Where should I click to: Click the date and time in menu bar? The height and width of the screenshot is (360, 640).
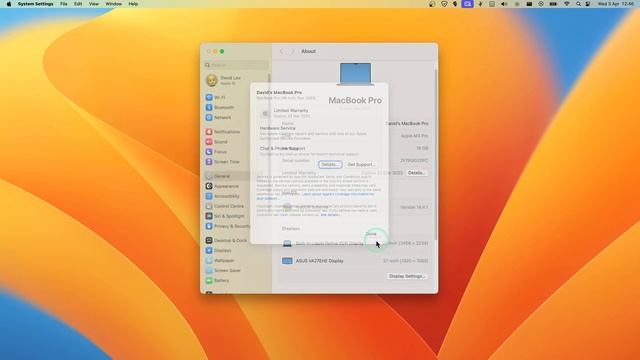click(x=616, y=4)
